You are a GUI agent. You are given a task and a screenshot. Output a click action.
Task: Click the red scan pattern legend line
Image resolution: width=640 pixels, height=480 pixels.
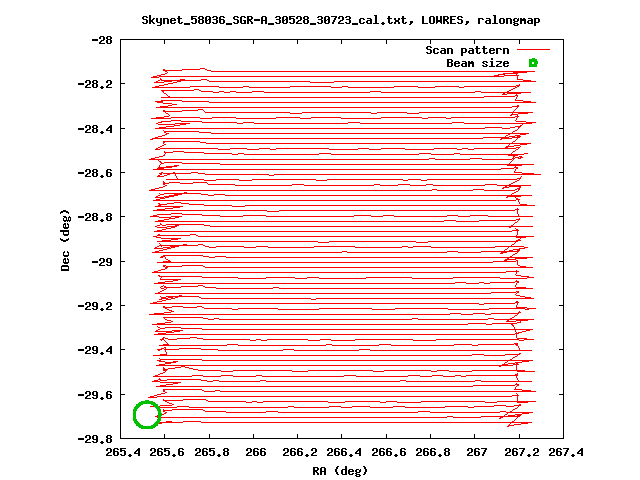[x=533, y=50]
